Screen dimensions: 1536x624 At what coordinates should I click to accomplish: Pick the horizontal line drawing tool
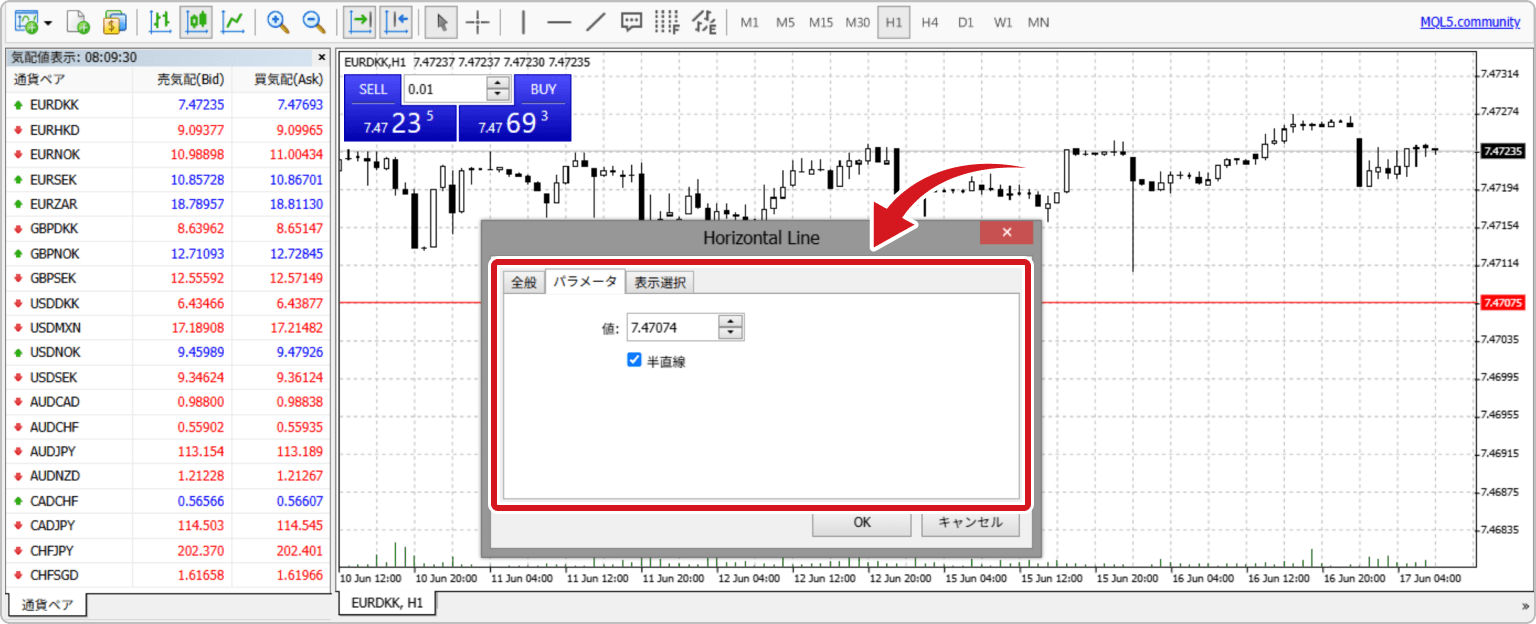point(559,21)
